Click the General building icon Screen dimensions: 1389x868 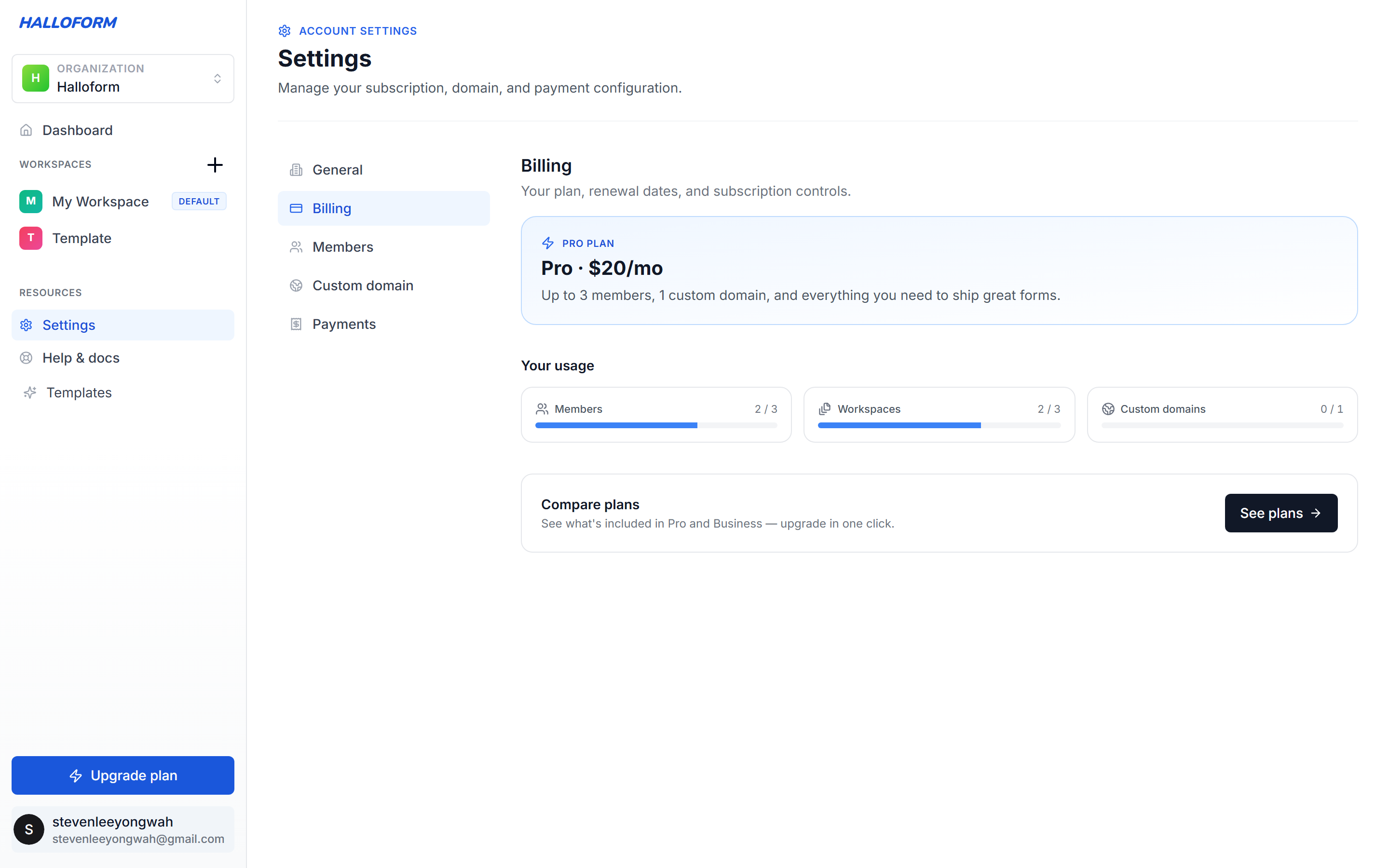(296, 170)
